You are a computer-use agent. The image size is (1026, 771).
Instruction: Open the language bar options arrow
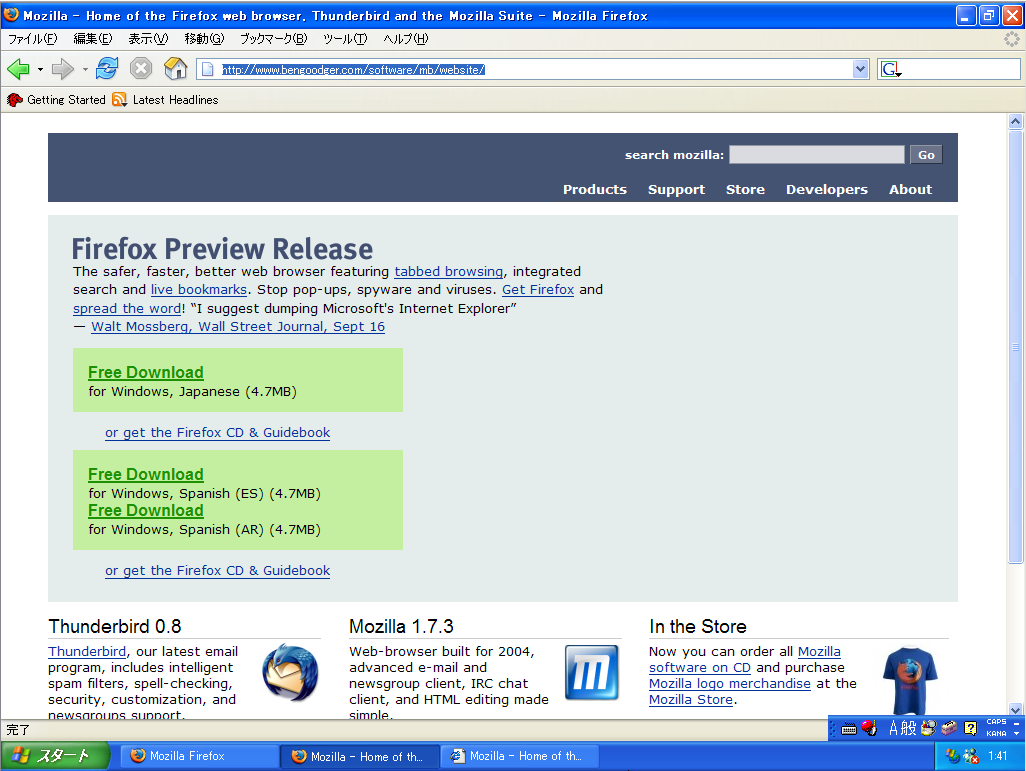point(1016,734)
